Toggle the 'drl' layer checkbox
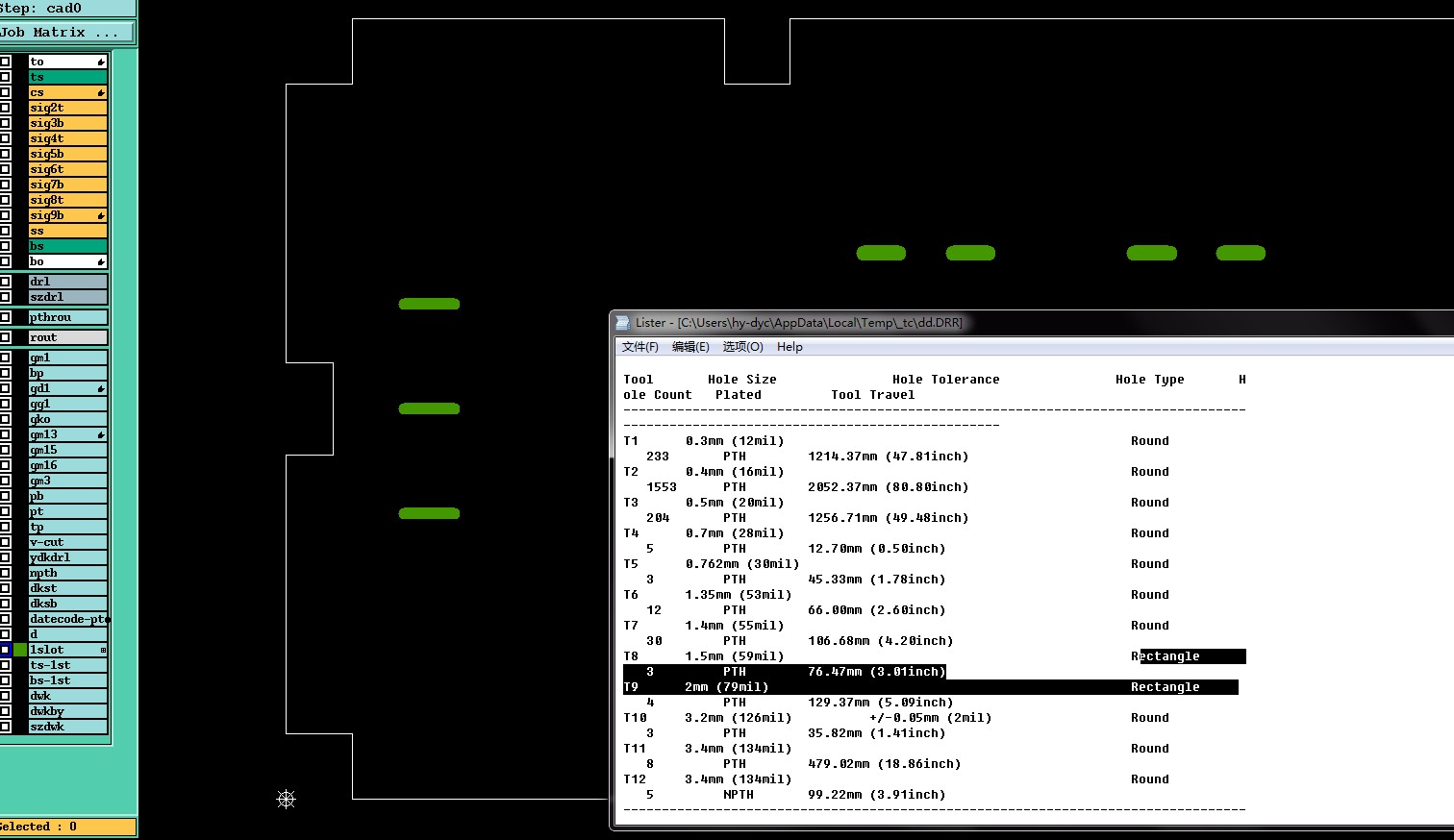Viewport: 1454px width, 840px height. tap(6, 282)
